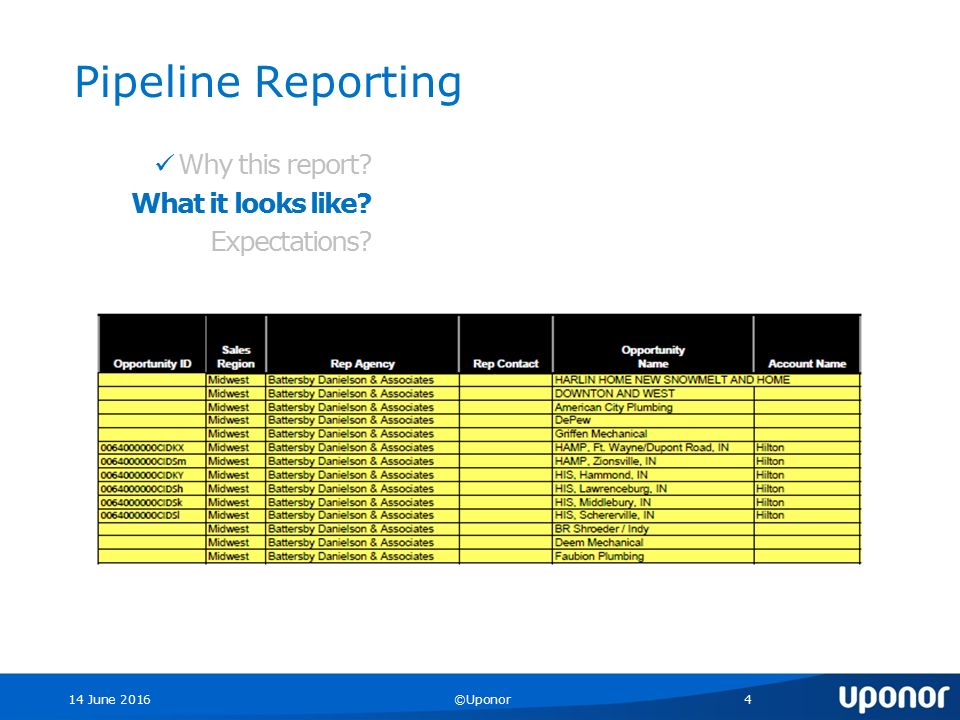Viewport: 960px width, 720px height.
Task: Click the DePew opportunity cell
Action: pos(653,421)
